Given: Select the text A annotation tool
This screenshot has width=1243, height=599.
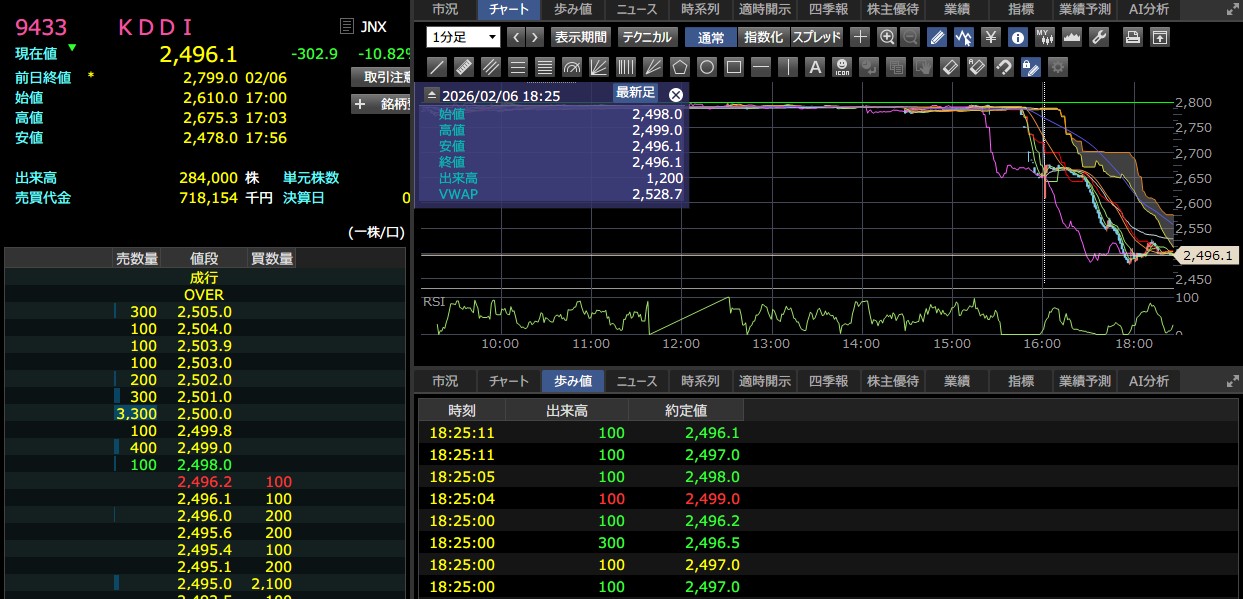Looking at the screenshot, I should click(x=815, y=67).
